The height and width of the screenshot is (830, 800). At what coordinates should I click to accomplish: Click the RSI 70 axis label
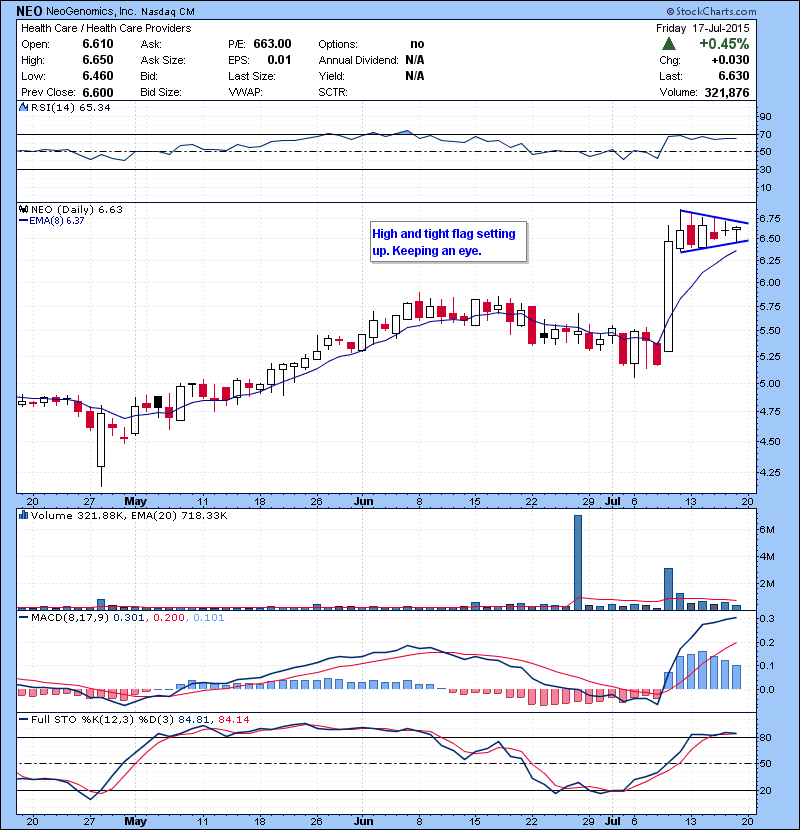tap(765, 134)
